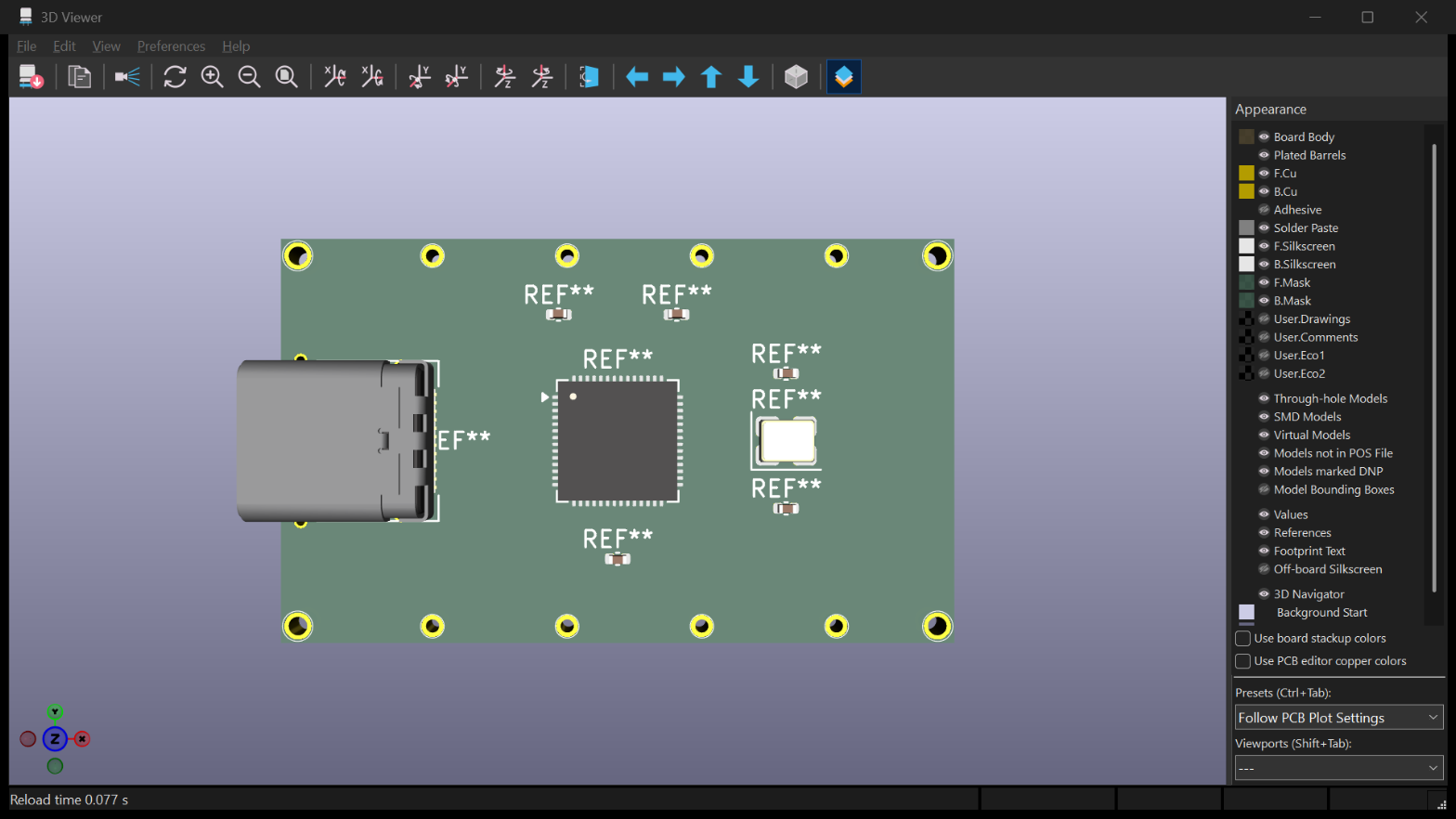The width and height of the screenshot is (1456, 819).
Task: Toggle Solder Paste visibility eye
Action: click(1264, 227)
